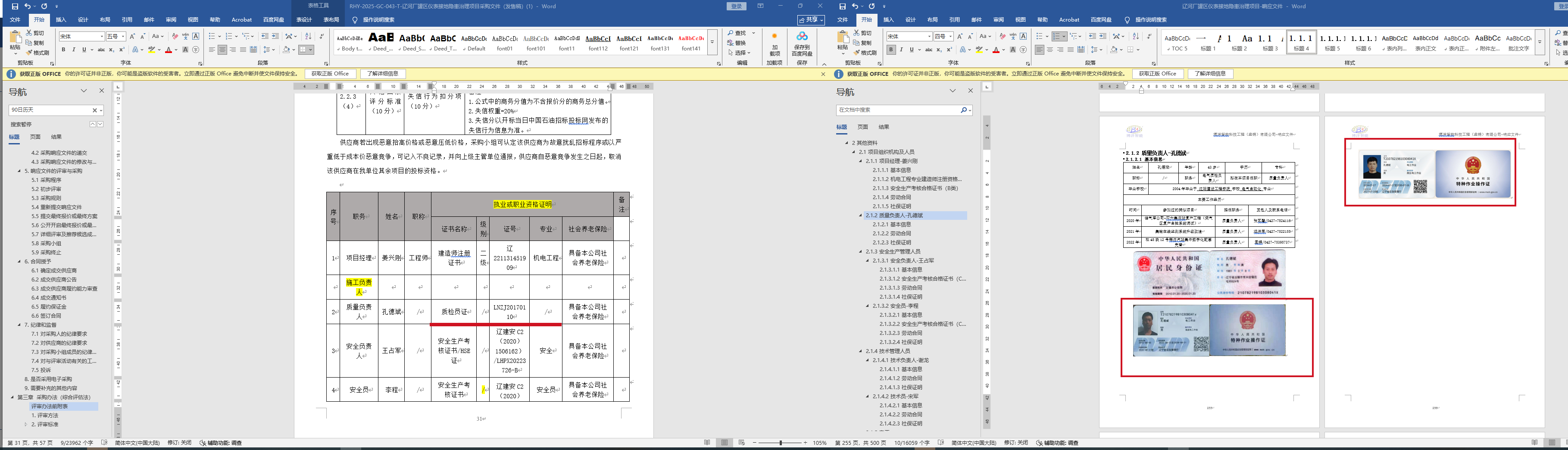Click red font color button in left window ribbon
The height and width of the screenshot is (450, 1568).
tap(169, 50)
